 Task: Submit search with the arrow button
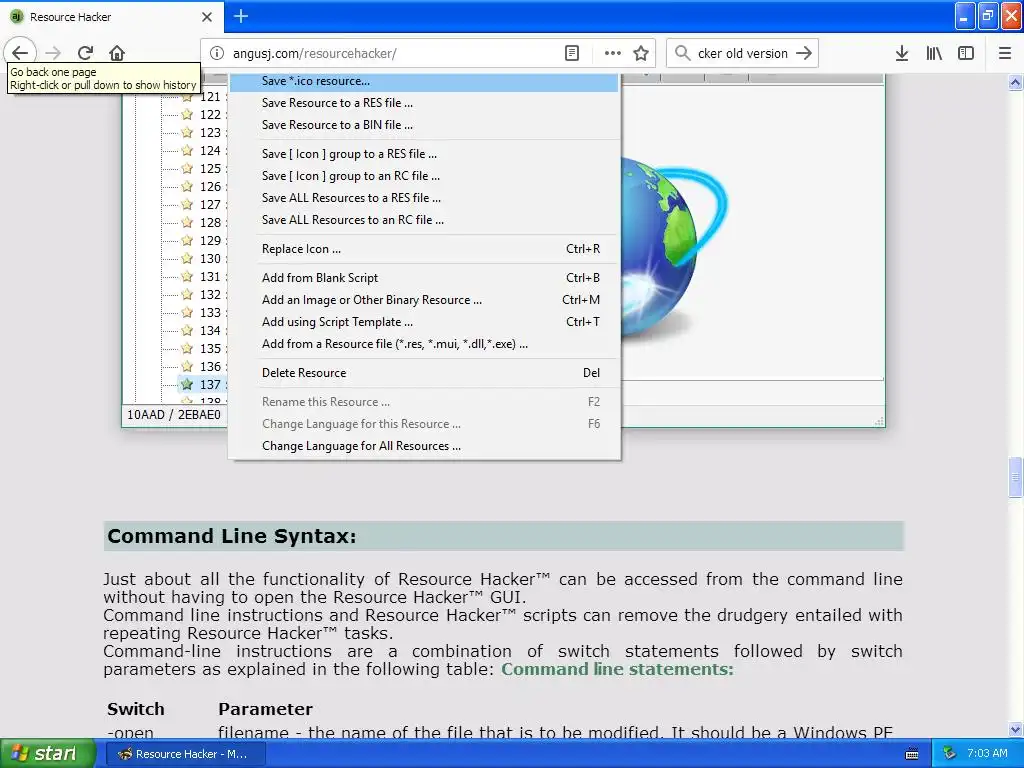click(x=804, y=53)
